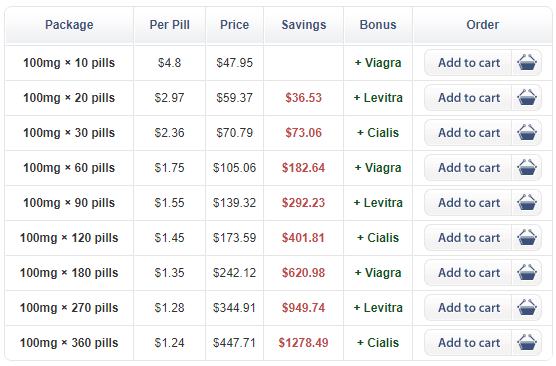Add 100mg × 10 pills to cart
556x366 pixels.
(469, 63)
